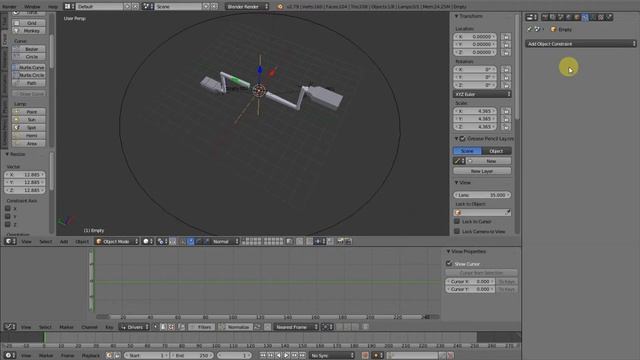Click the Filters button in graph editor
640x360 pixels.
point(201,327)
